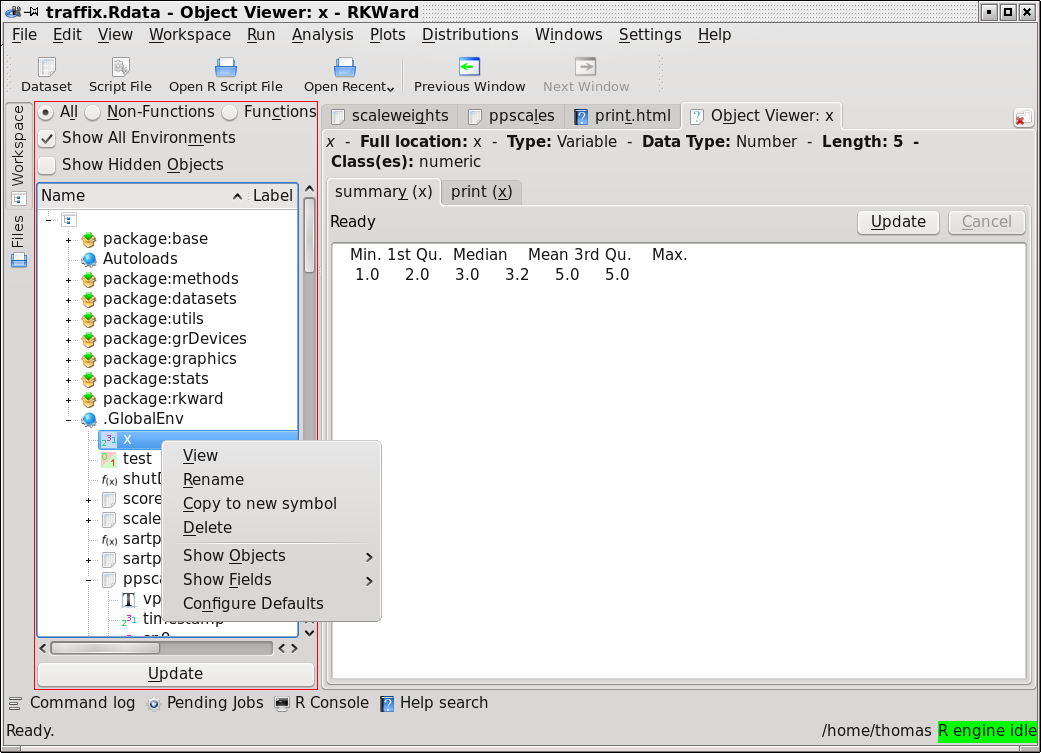Show the Pending Jobs panel

pos(205,703)
